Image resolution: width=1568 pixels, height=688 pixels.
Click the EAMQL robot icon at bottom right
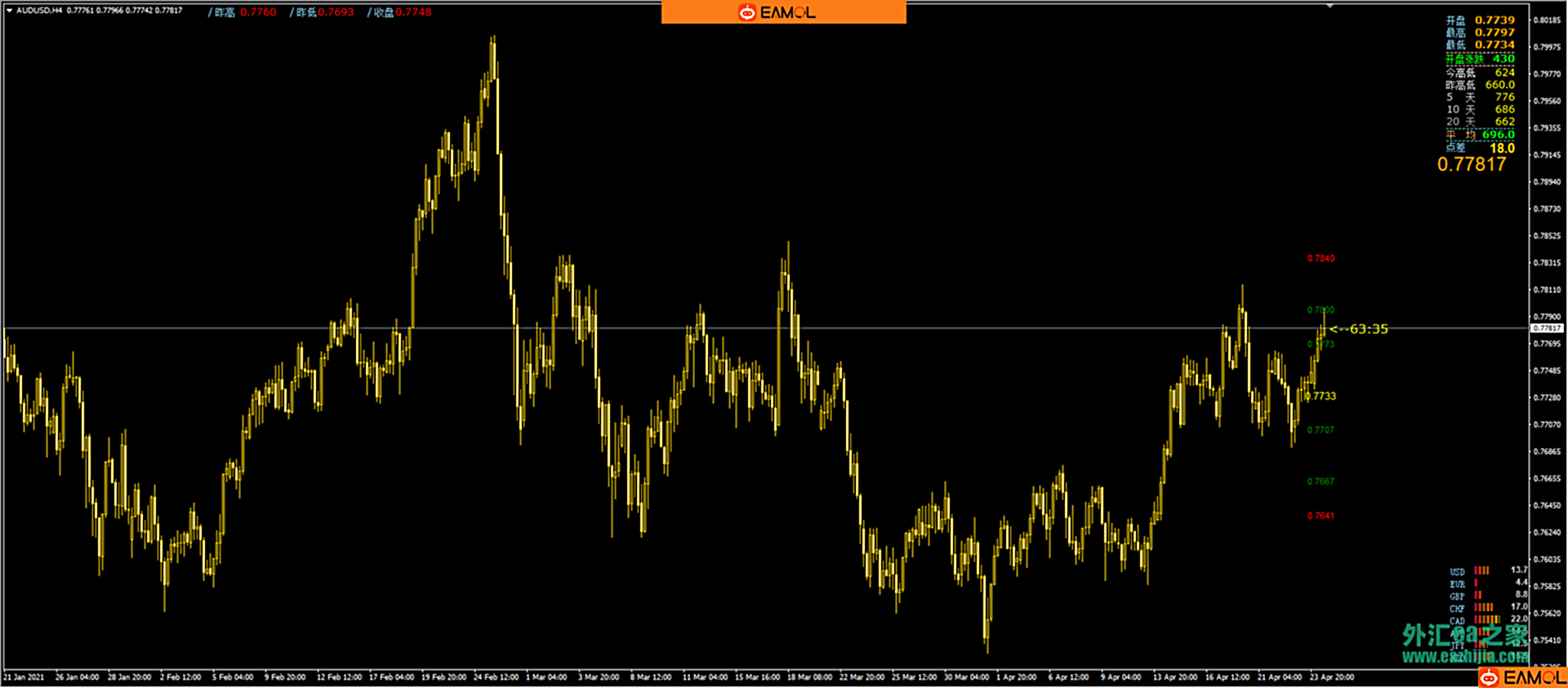click(x=1490, y=678)
